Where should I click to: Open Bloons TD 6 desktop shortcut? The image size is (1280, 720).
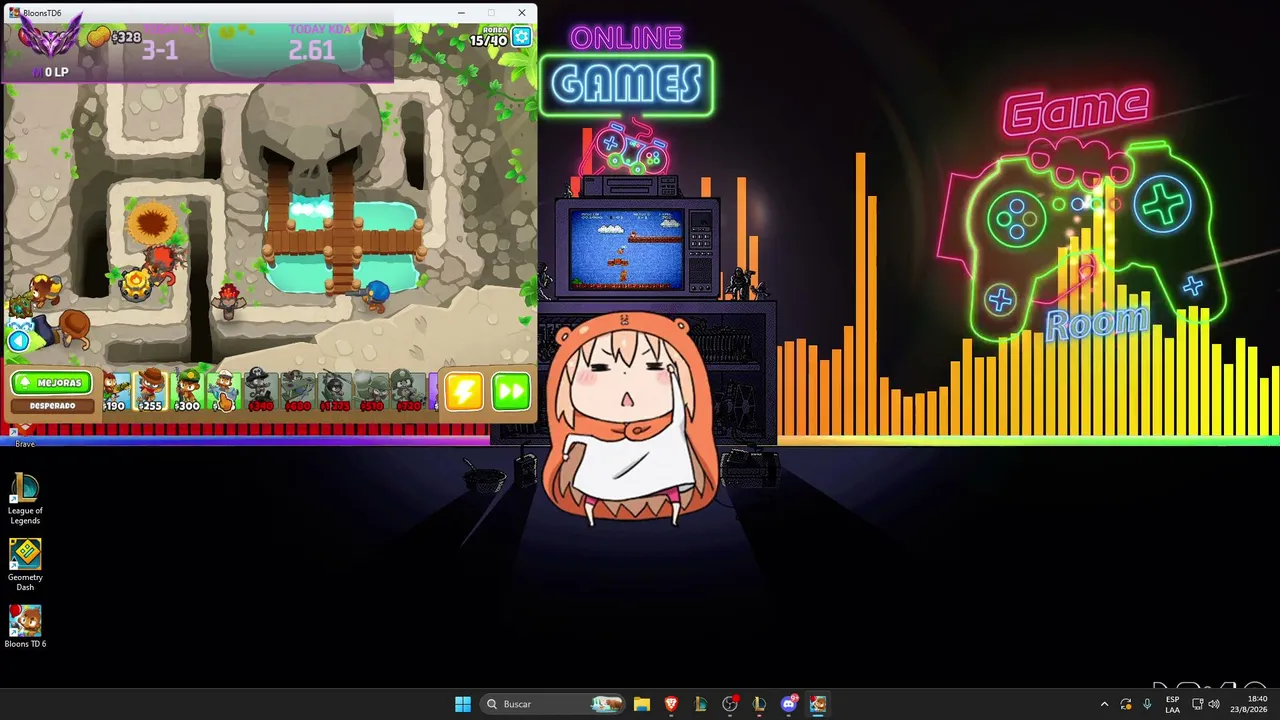point(25,627)
